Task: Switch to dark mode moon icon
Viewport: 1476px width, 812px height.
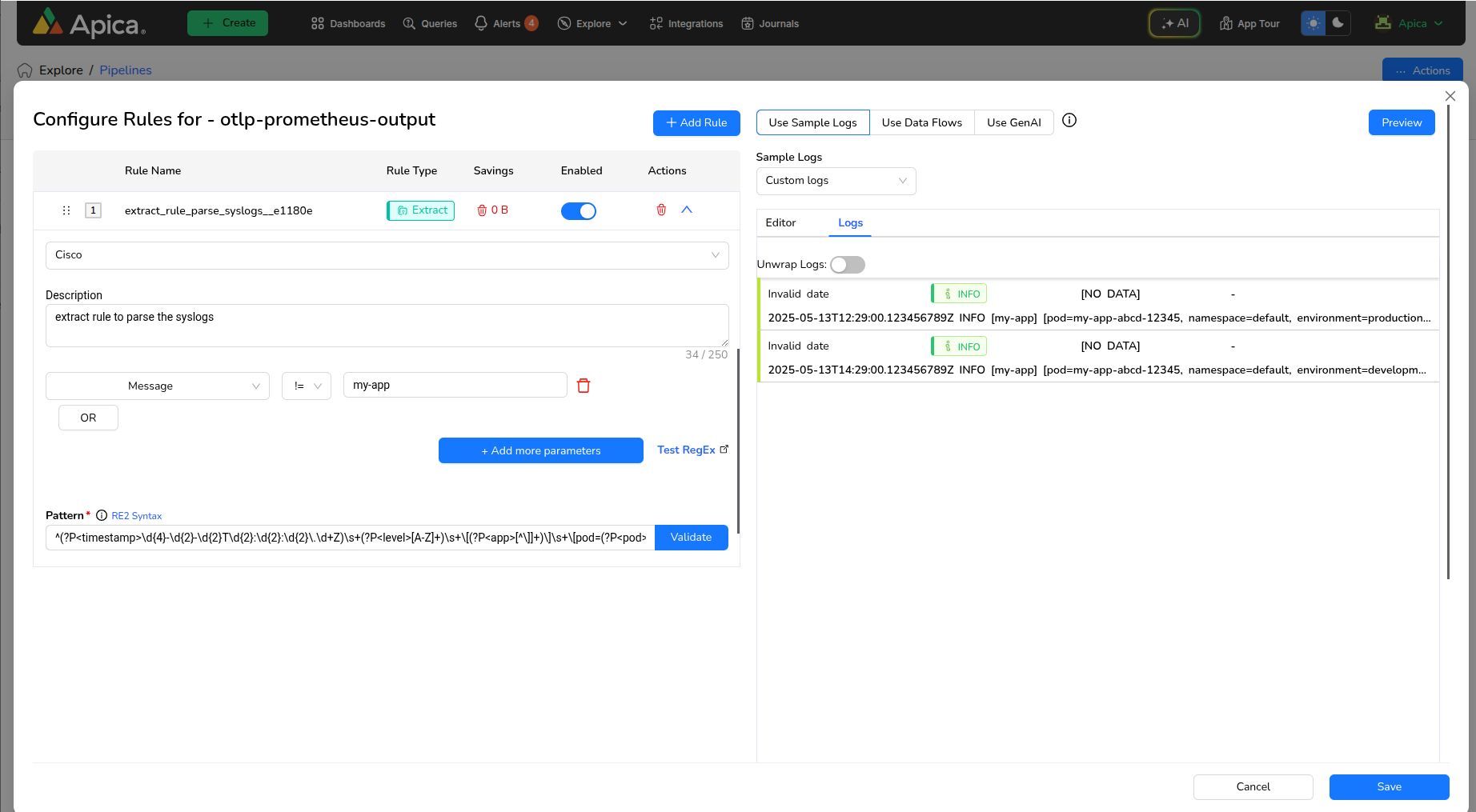Action: (1338, 23)
